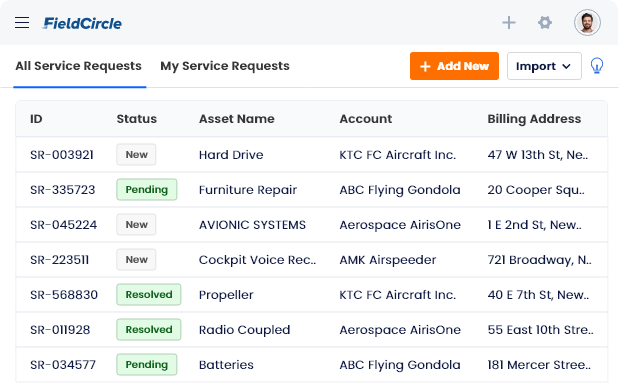Click the New badge for AVIONIC SYSTEMS
Viewport: 619px width, 383px height.
click(136, 224)
